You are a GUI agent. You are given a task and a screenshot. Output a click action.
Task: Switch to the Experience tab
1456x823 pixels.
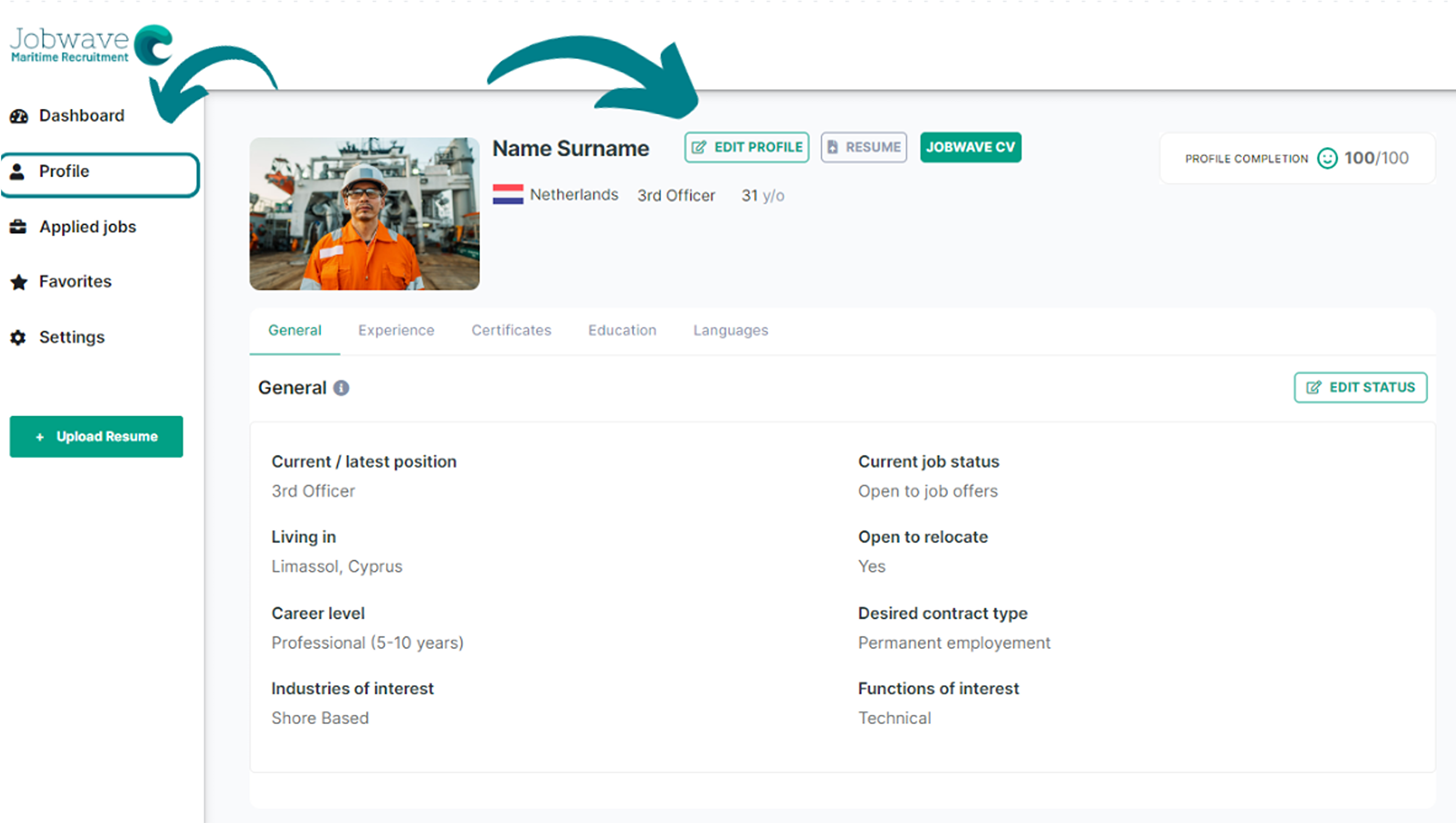point(396,330)
